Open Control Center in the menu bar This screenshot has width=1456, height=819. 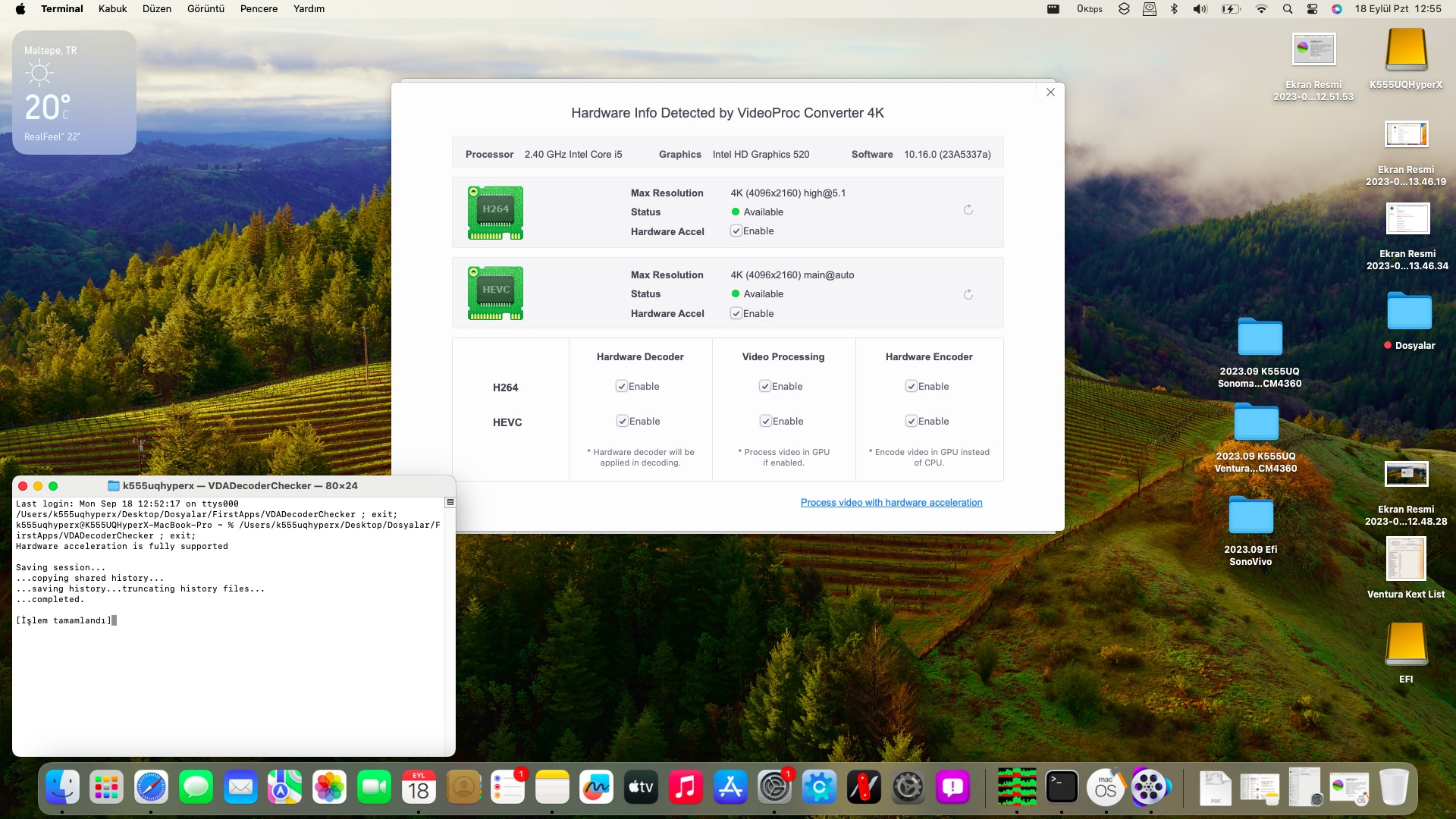[x=1313, y=9]
